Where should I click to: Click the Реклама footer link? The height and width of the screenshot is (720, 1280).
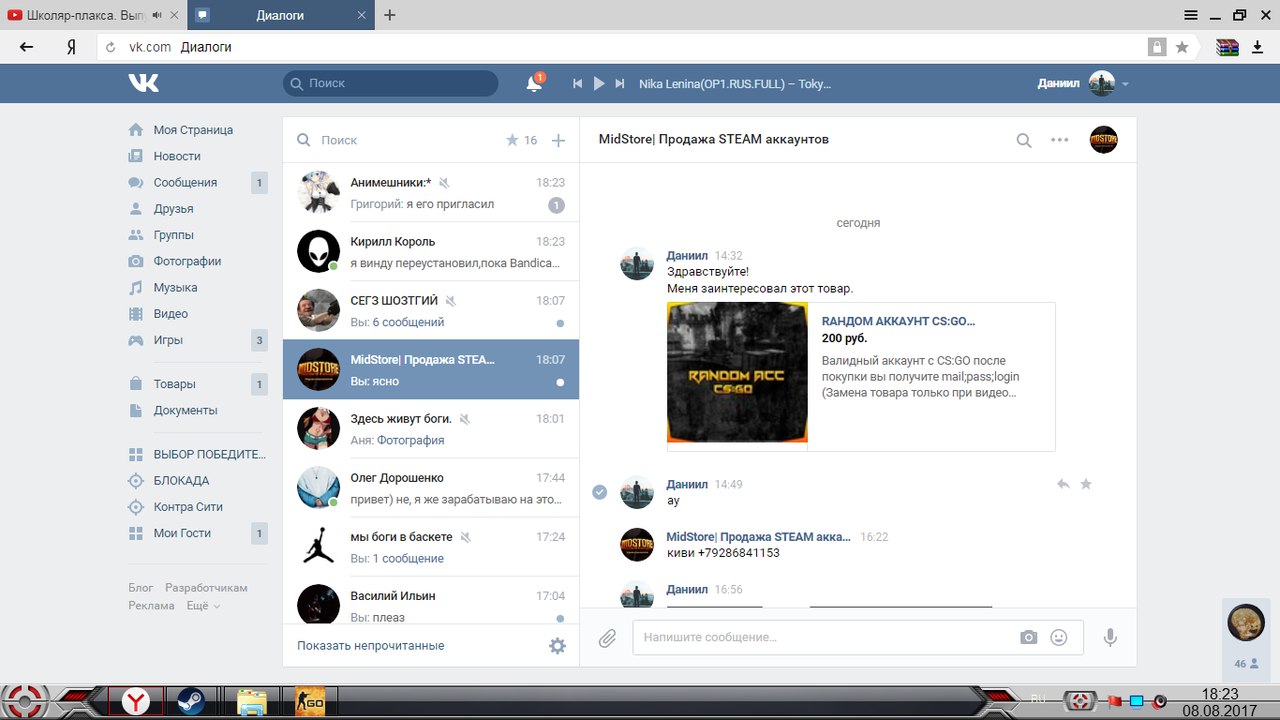click(x=151, y=606)
